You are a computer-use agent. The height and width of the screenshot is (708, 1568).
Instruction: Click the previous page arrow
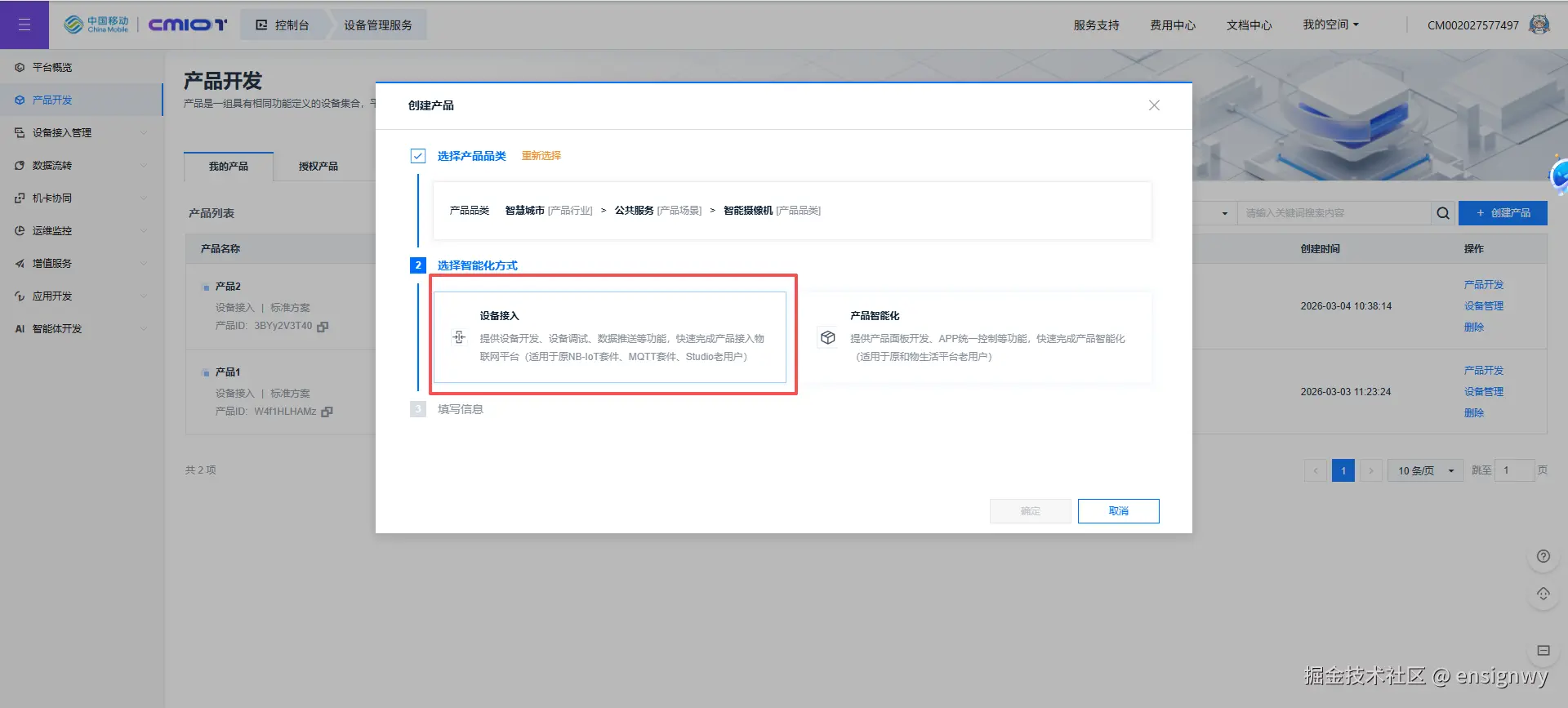1316,470
